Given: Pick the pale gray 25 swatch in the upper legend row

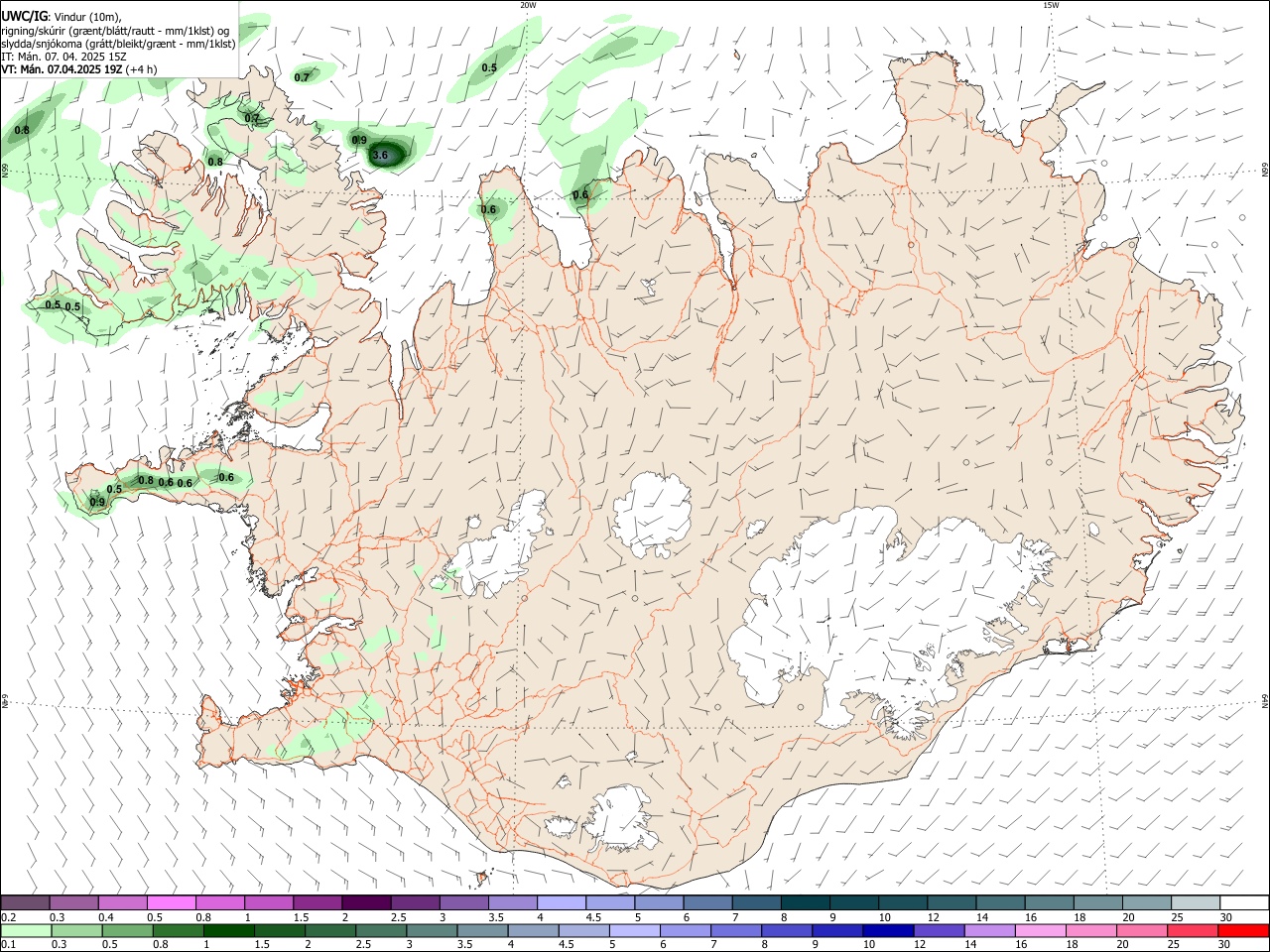Looking at the screenshot, I should coord(1196,902).
